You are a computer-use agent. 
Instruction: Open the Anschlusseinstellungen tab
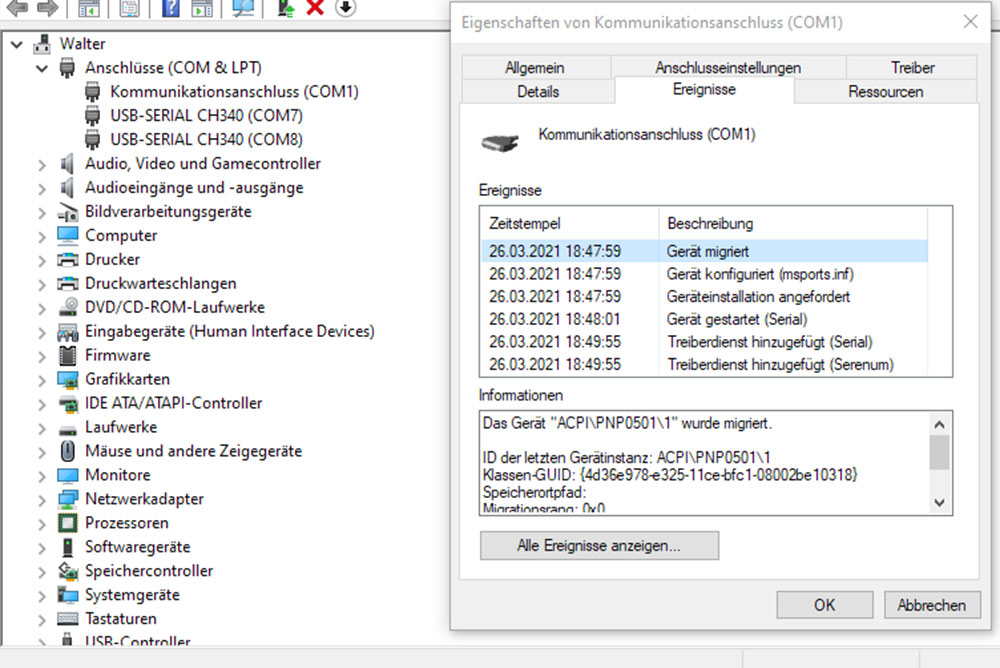(x=728, y=68)
